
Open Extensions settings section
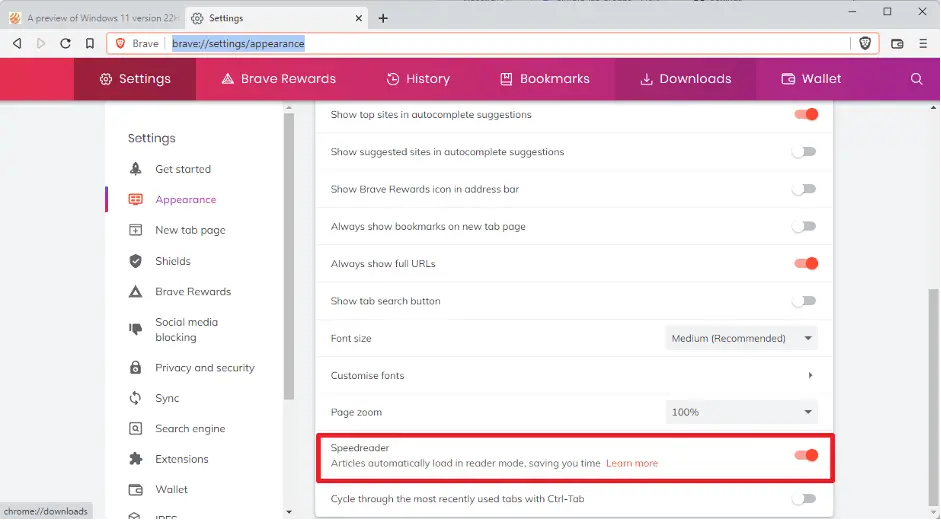(182, 459)
